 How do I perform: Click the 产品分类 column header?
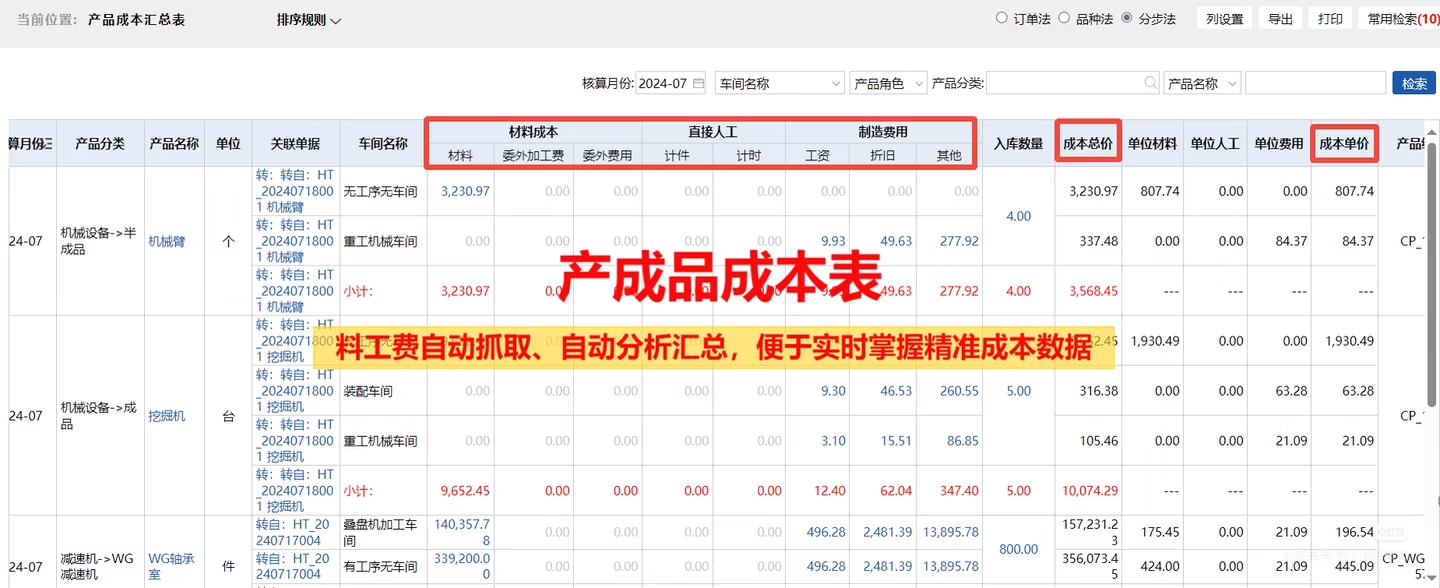pyautogui.click(x=100, y=144)
